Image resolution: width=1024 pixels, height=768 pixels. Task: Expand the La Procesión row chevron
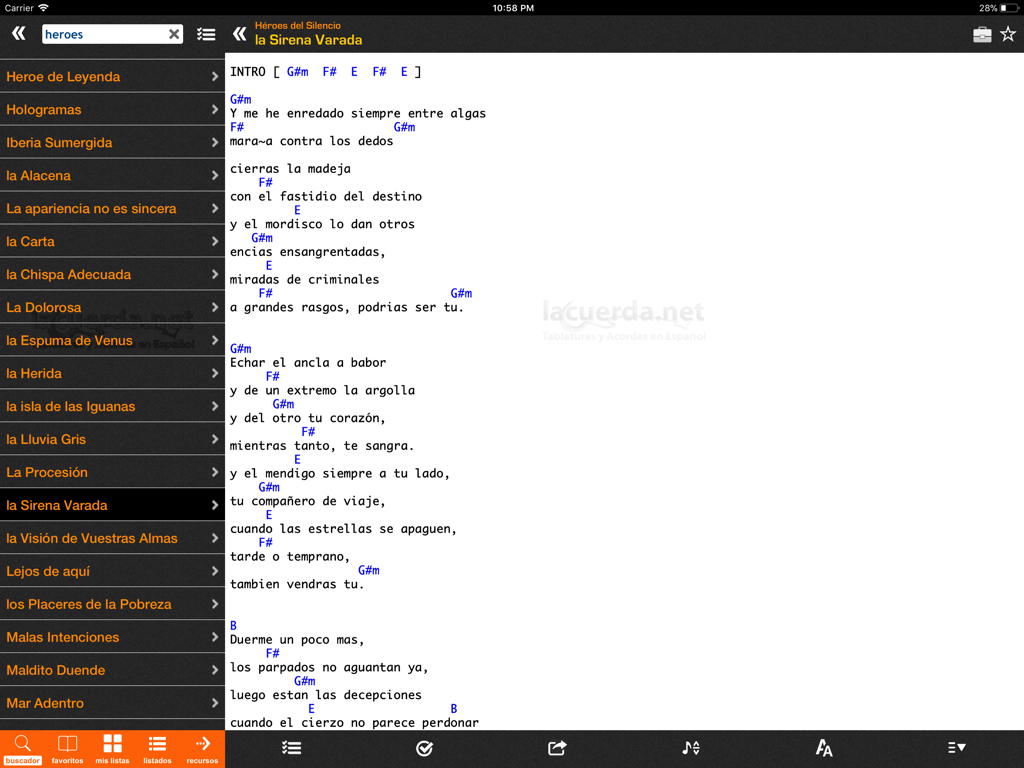pos(215,472)
